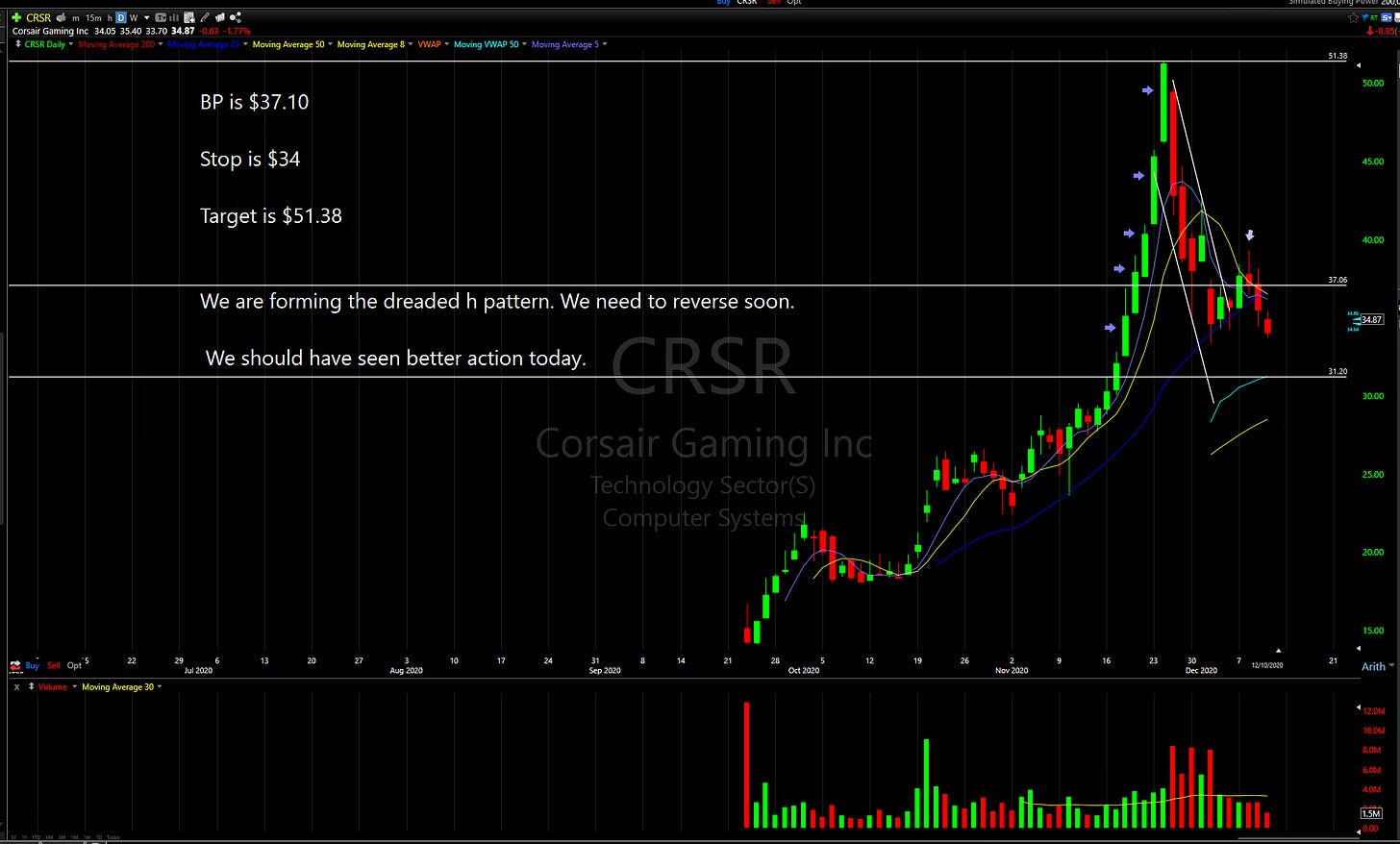
Task: Open the timeframe dropdown arrow after W
Action: click(147, 18)
